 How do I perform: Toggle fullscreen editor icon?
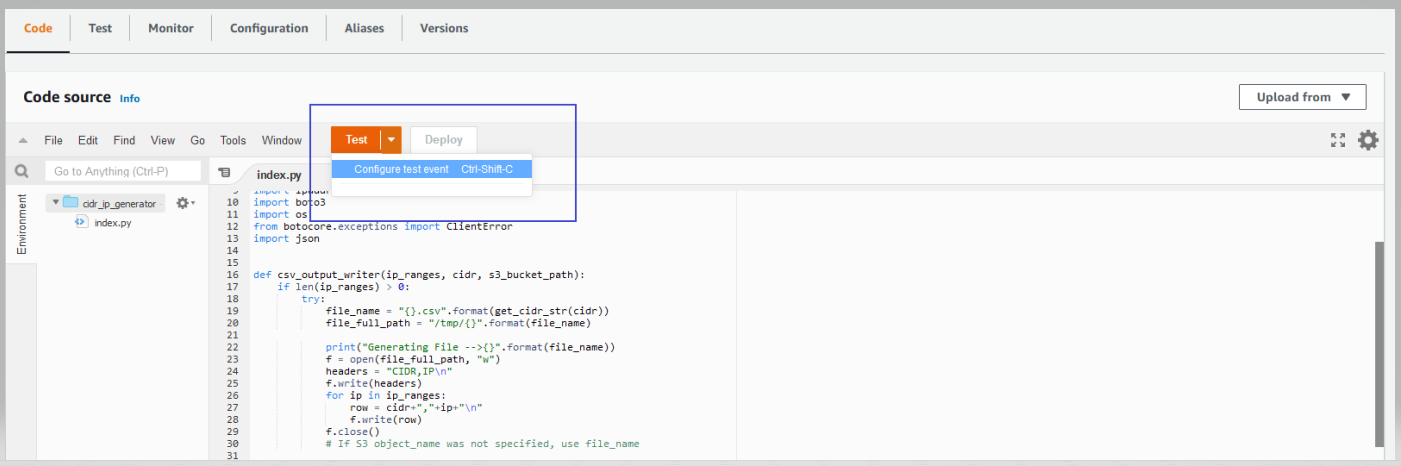(x=1338, y=140)
